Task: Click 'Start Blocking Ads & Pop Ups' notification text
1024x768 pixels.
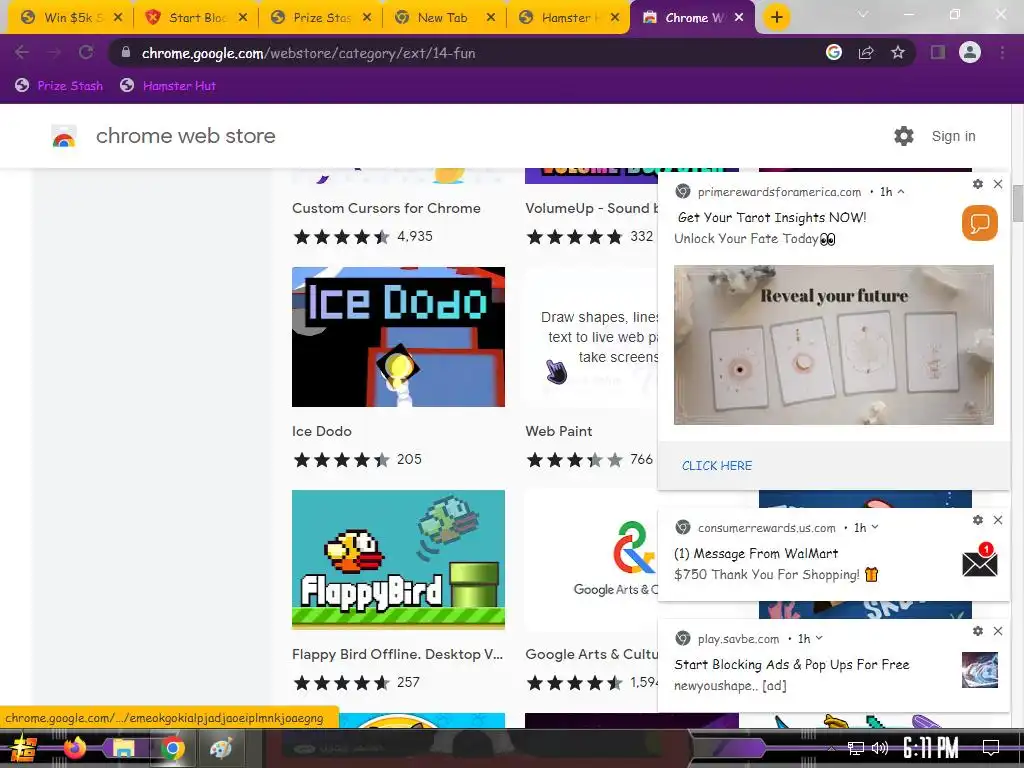Action: [x=792, y=664]
